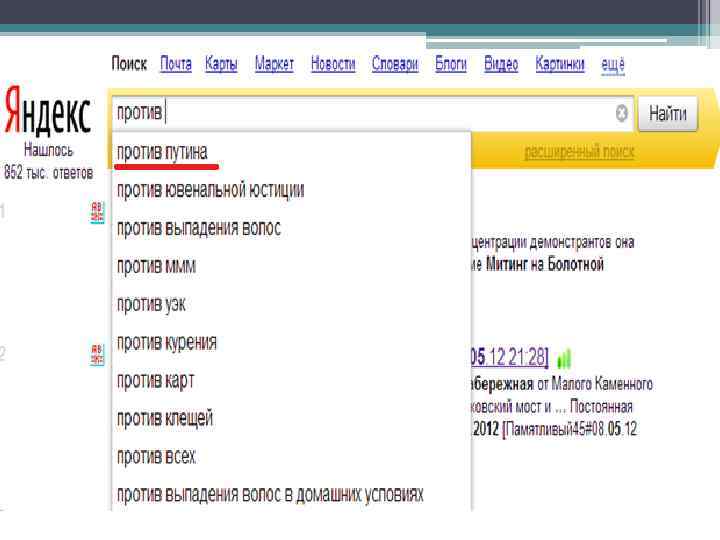Switch to the Блоги section
This screenshot has width=720, height=540.
450,64
